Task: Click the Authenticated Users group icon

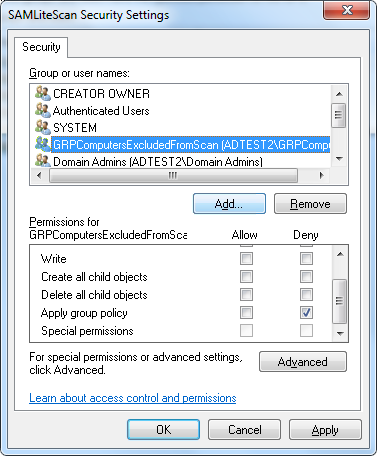Action: (43, 110)
